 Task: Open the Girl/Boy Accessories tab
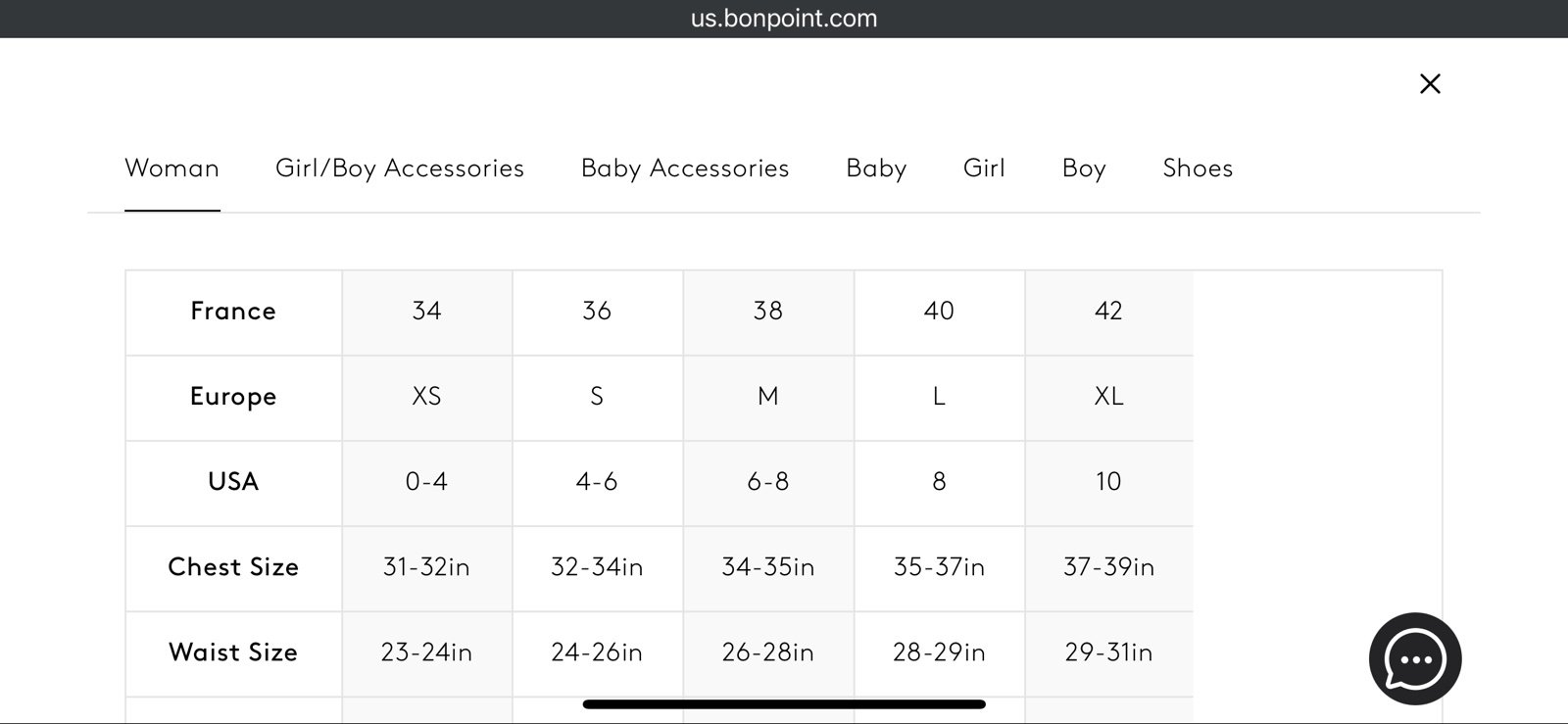pos(400,169)
